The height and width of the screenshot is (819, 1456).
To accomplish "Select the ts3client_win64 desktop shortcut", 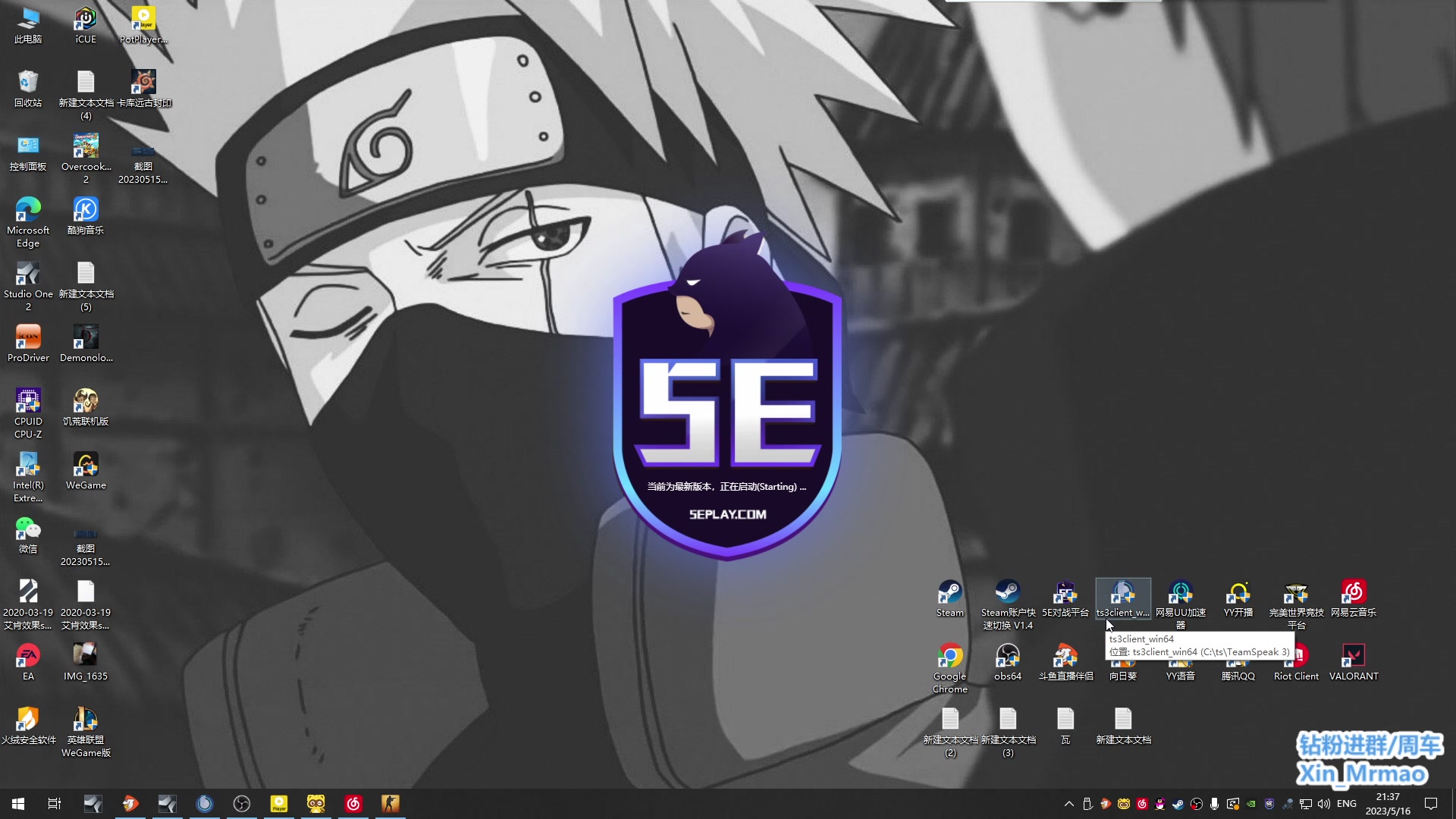I will (x=1123, y=598).
